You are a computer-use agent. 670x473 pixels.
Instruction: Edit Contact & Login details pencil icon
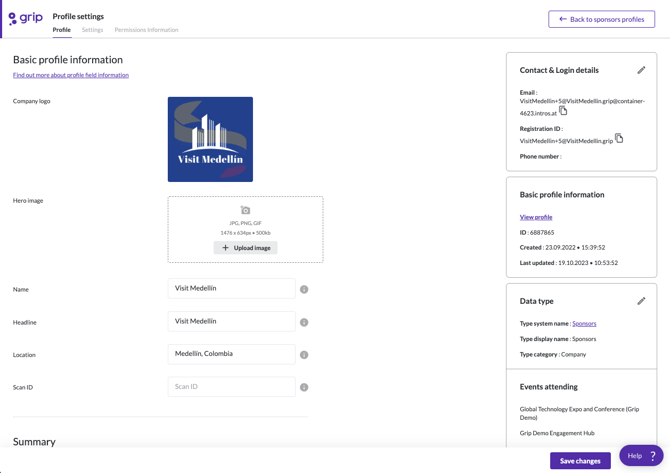(x=641, y=70)
